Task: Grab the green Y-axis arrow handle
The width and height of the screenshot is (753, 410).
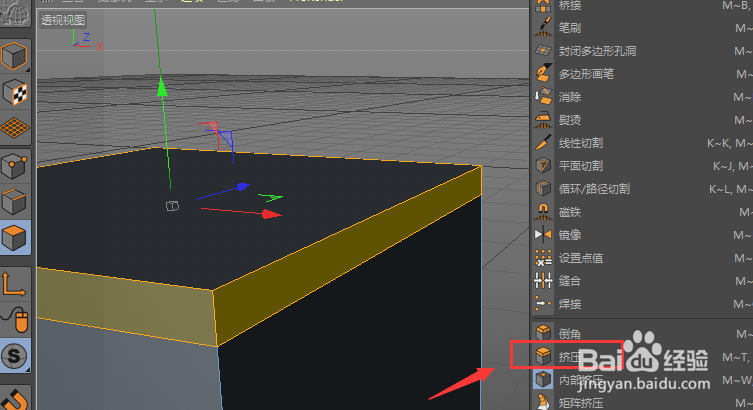Action: coord(162,88)
